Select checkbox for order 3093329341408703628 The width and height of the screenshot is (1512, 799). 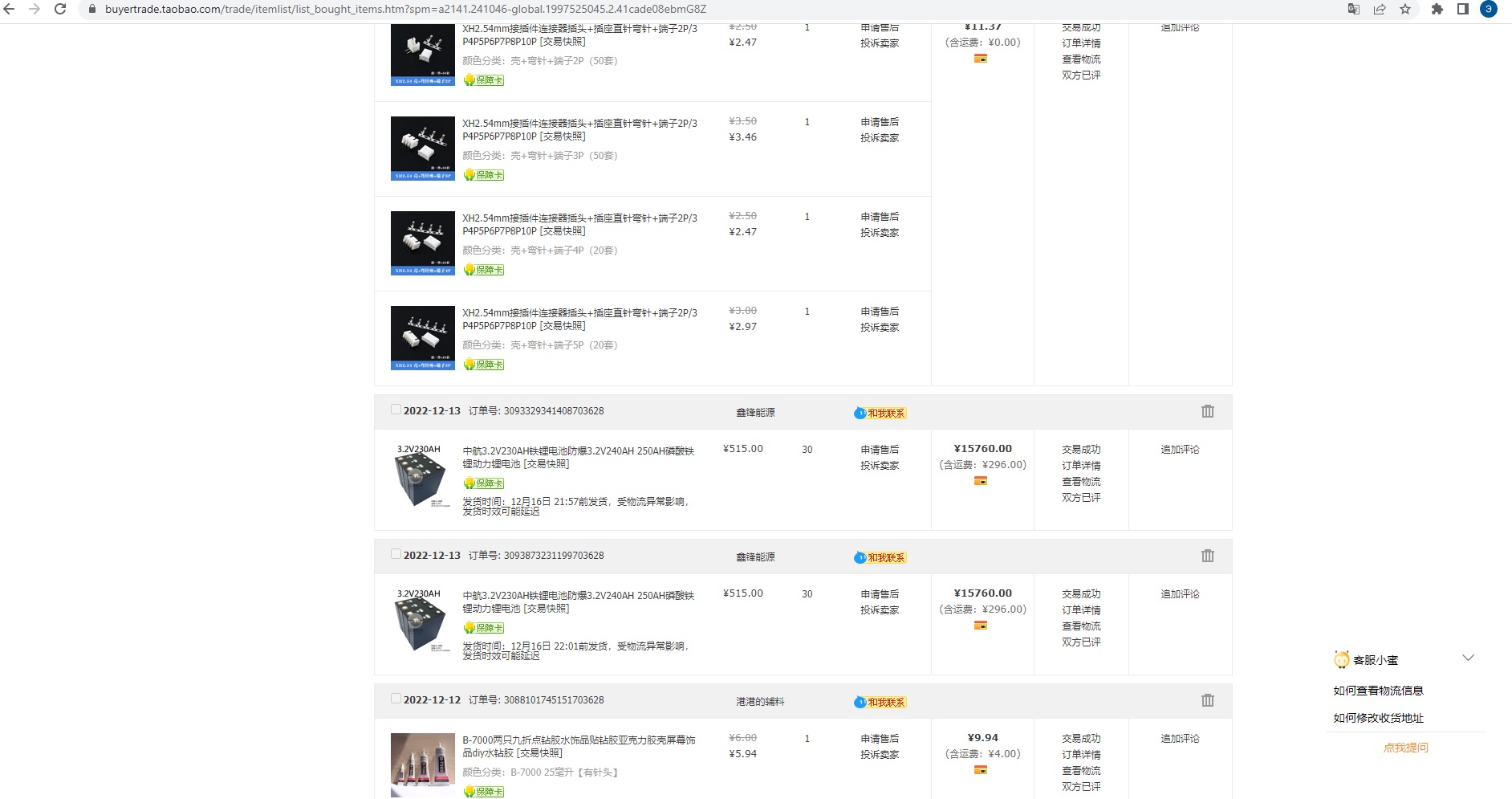tap(396, 410)
